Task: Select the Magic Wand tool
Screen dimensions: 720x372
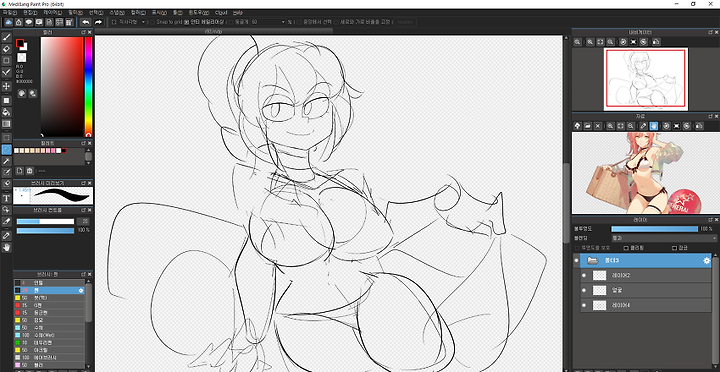Action: point(6,161)
